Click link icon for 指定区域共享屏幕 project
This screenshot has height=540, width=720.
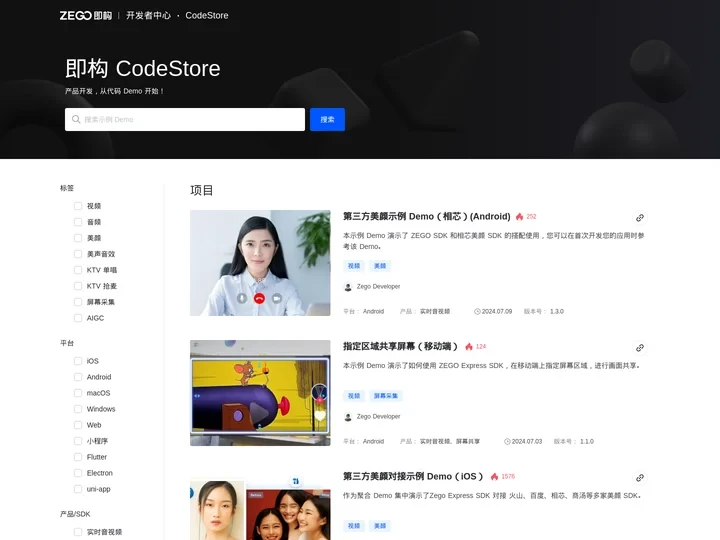[640, 348]
